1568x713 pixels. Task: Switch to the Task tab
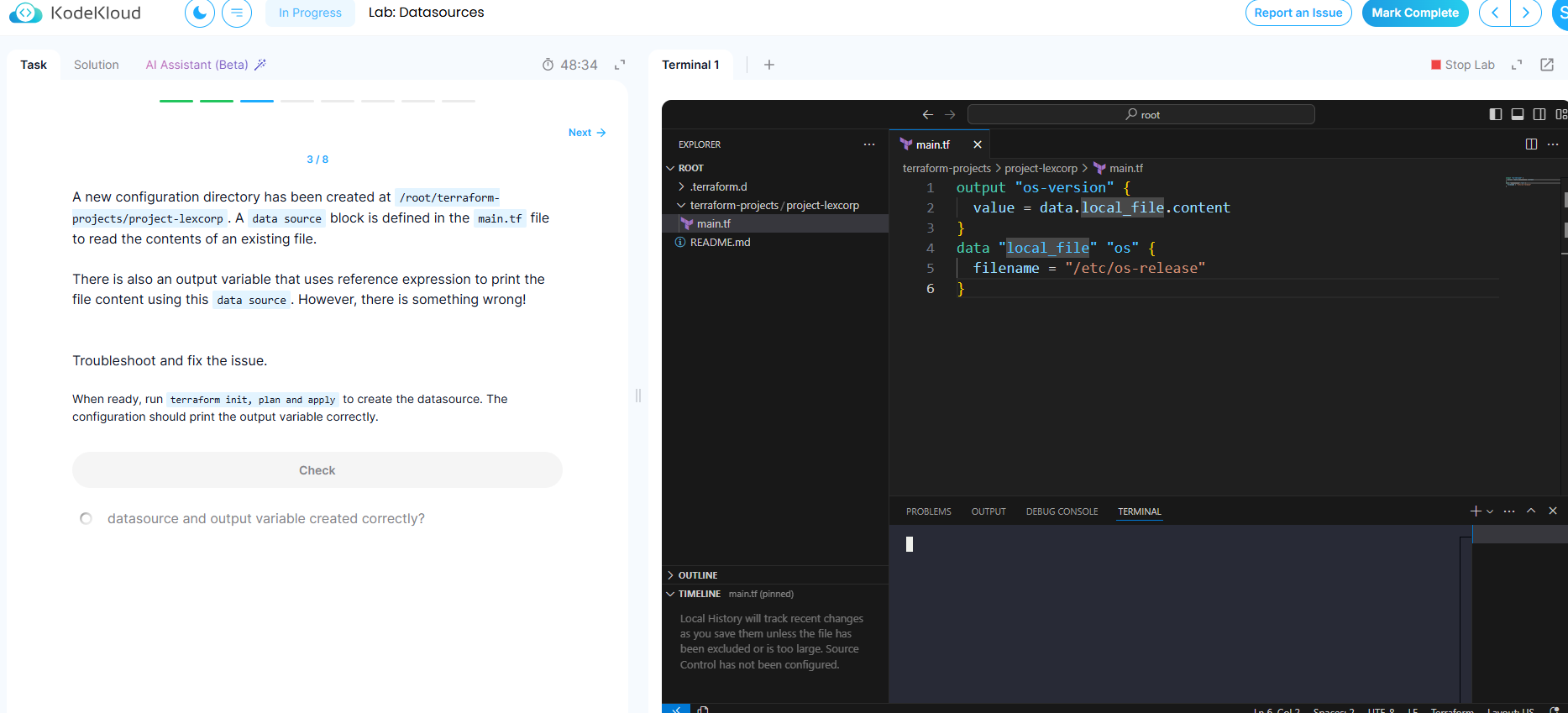coord(34,65)
